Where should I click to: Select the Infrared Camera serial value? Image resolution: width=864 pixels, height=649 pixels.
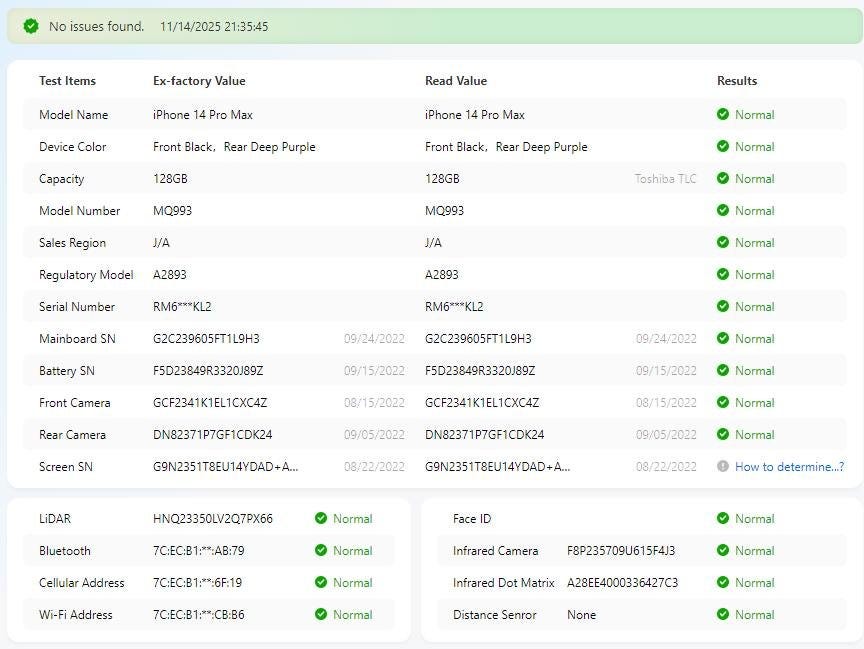621,551
